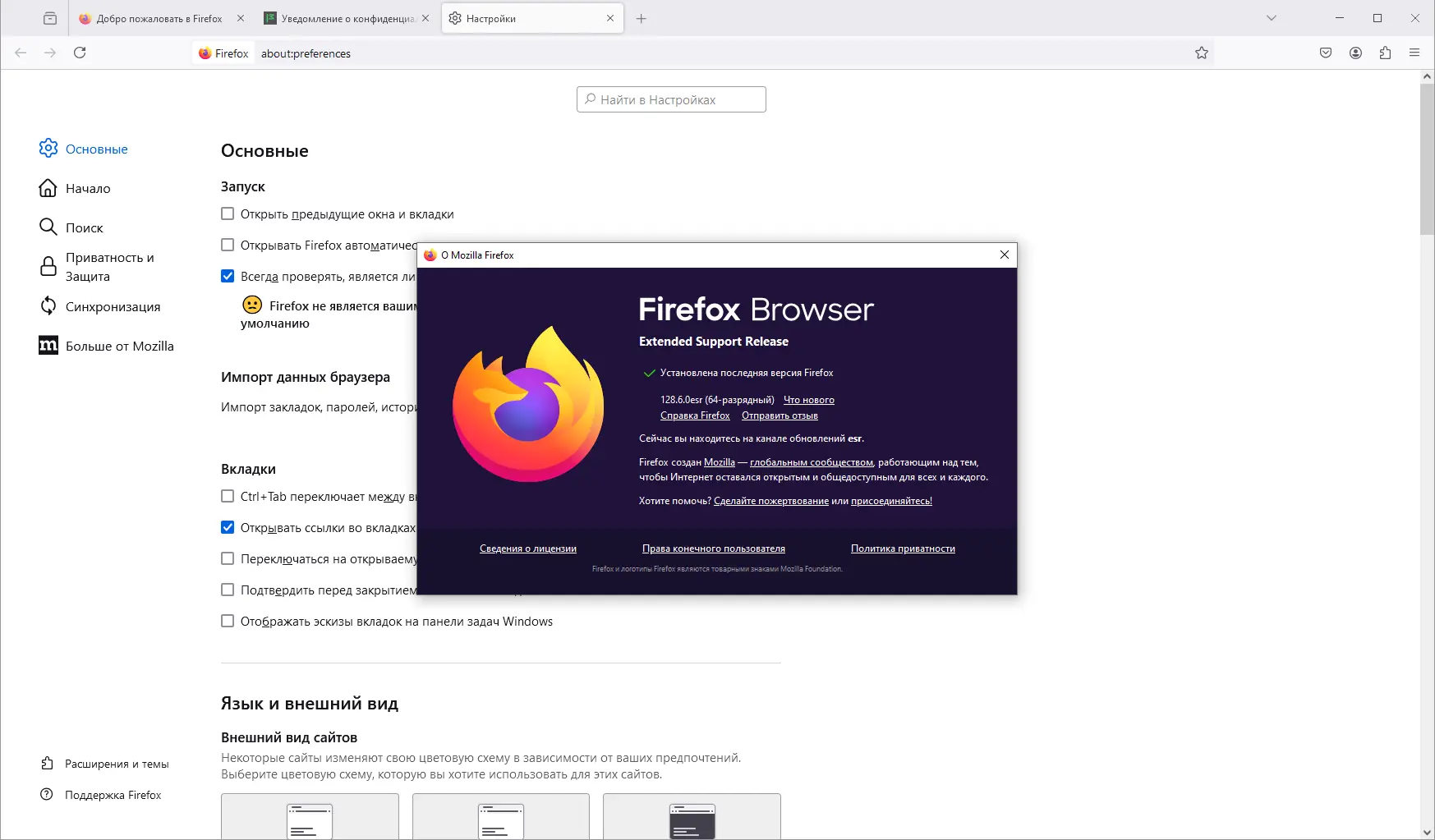Viewport: 1435px width, 840px height.
Task: Follow the глобальным сообществом link
Action: click(812, 462)
